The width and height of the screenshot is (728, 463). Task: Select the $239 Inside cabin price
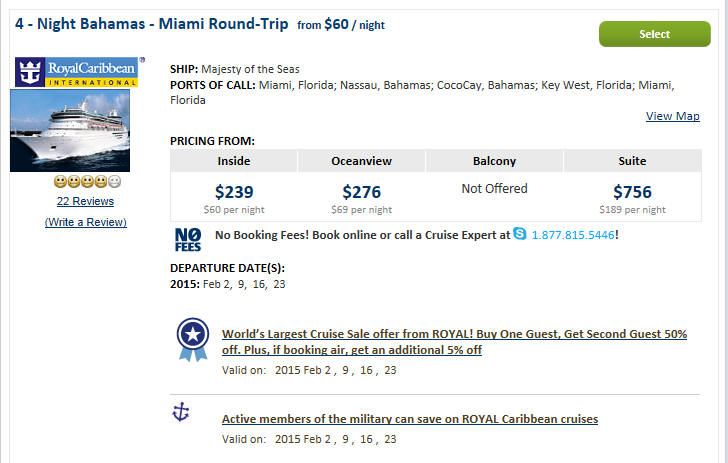[234, 192]
